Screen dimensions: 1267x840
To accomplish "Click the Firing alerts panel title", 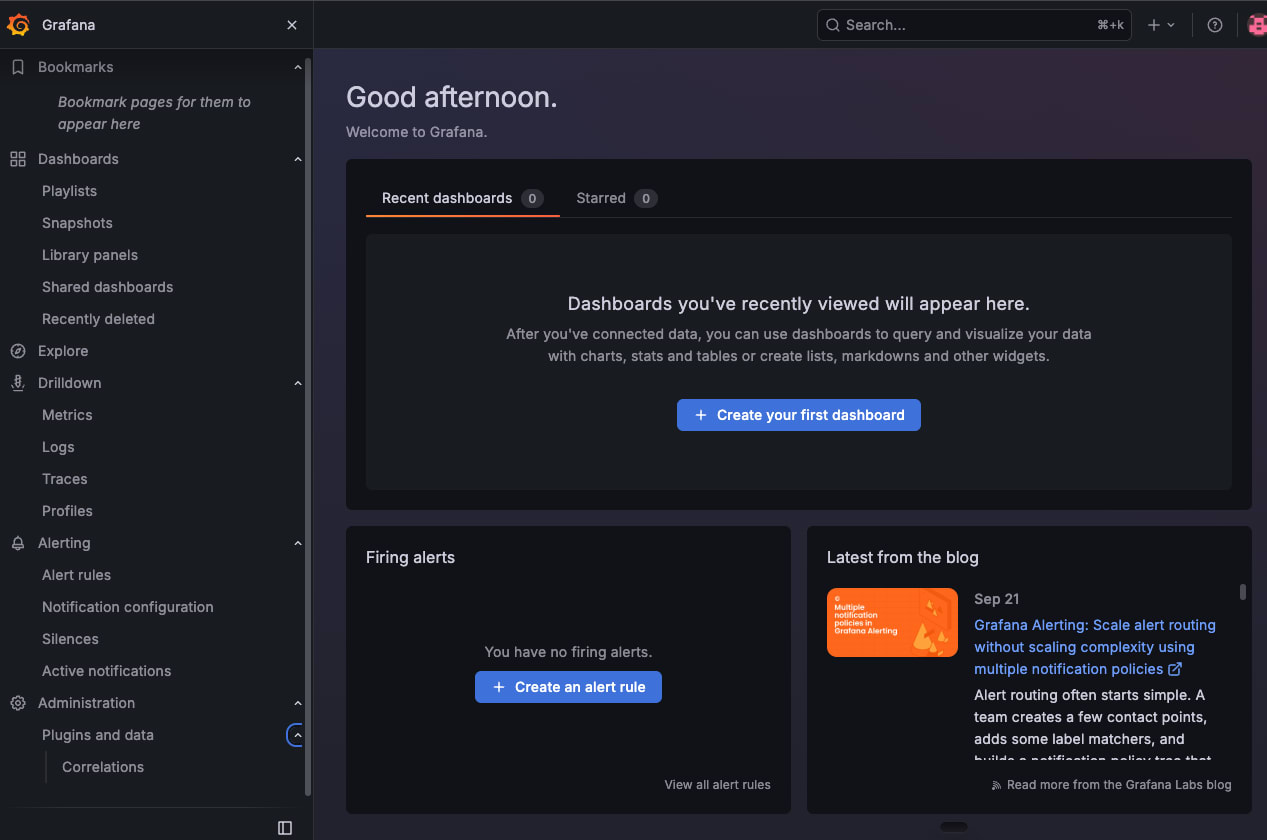I will [410, 558].
